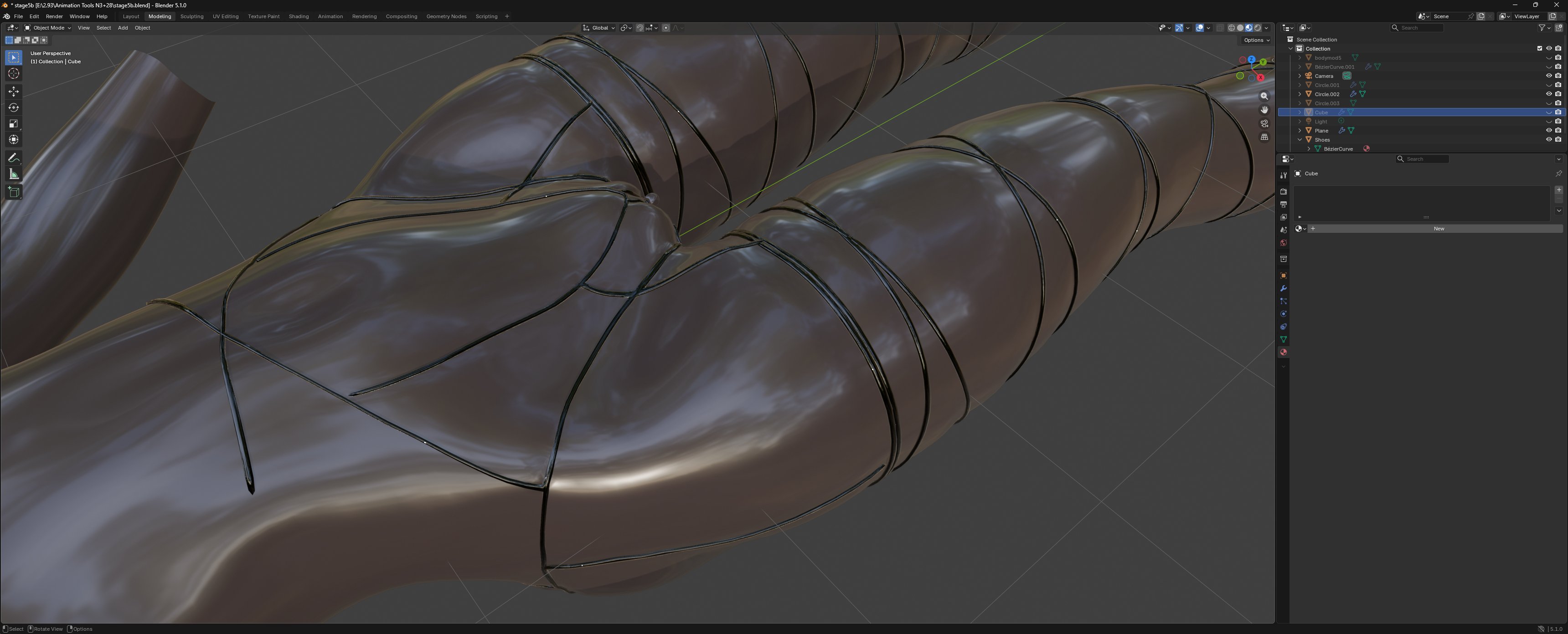
Task: Switch to the Sculpting workspace tab
Action: pos(192,16)
